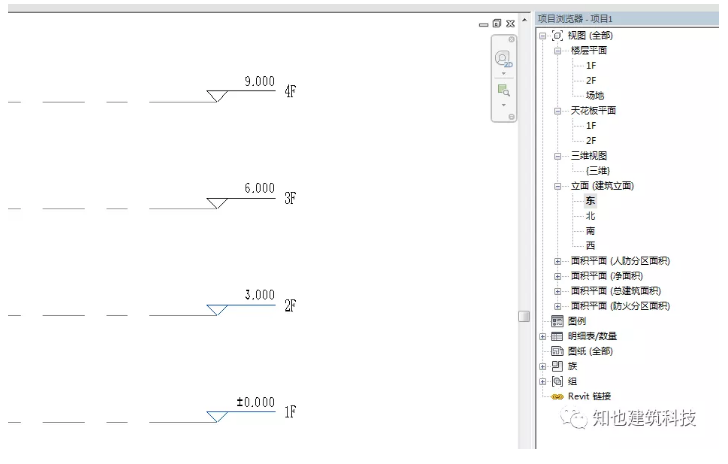Select 立面 (建筑立面) category label
The width and height of the screenshot is (728, 464).
pyautogui.click(x=602, y=186)
